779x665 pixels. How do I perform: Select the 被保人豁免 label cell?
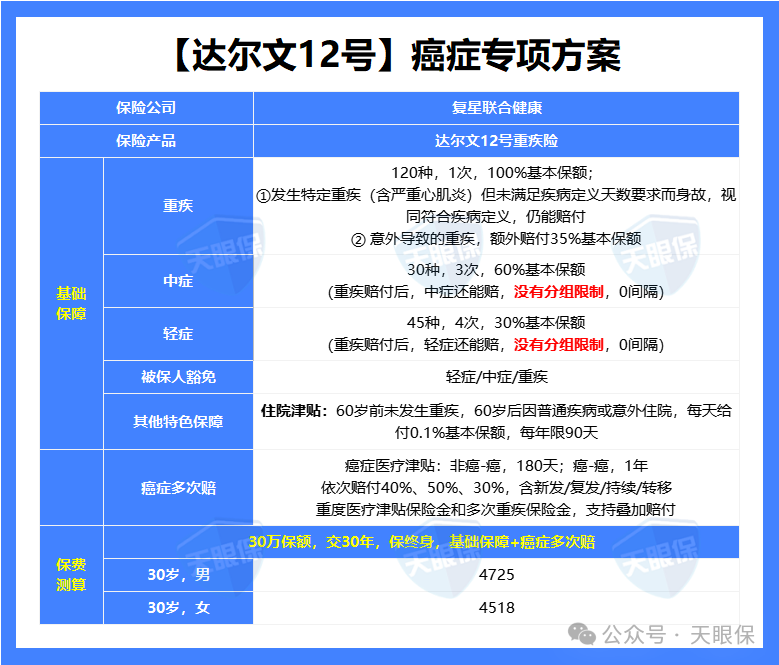point(178,377)
